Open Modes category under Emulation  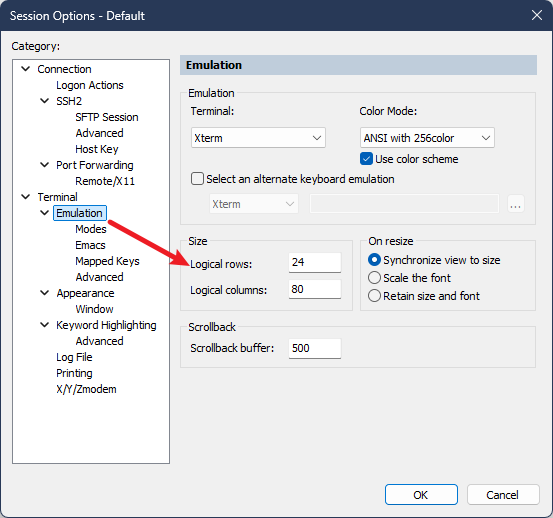(x=91, y=229)
